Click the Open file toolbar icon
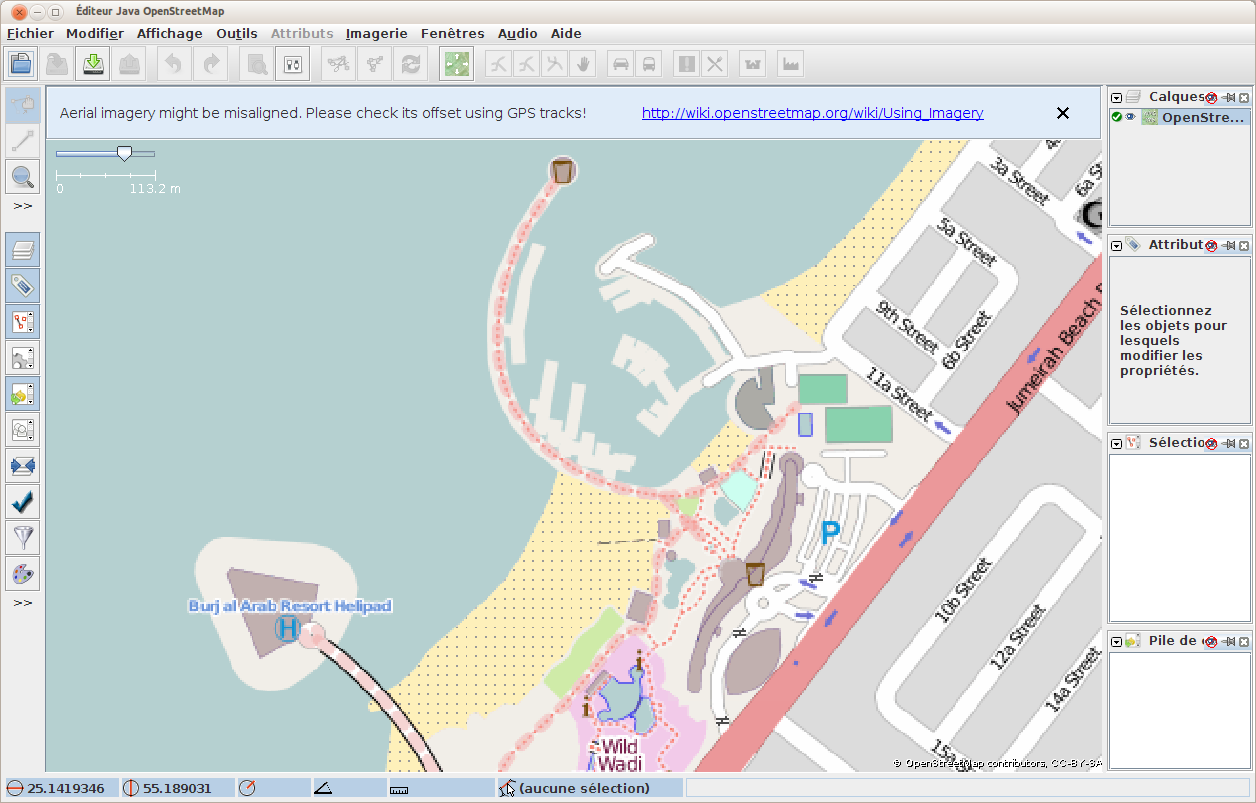1256x803 pixels. coord(21,64)
